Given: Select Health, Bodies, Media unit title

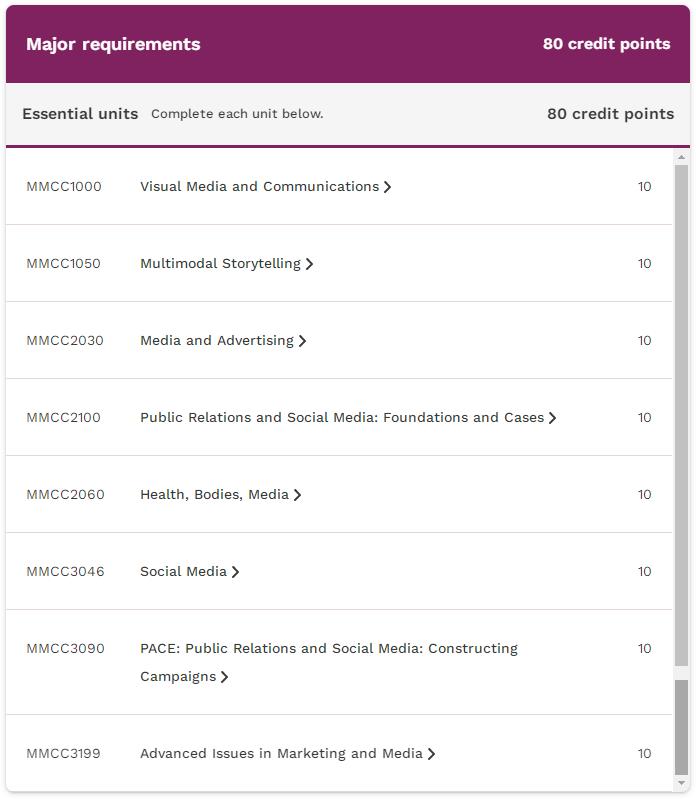Looking at the screenshot, I should click(x=214, y=494).
